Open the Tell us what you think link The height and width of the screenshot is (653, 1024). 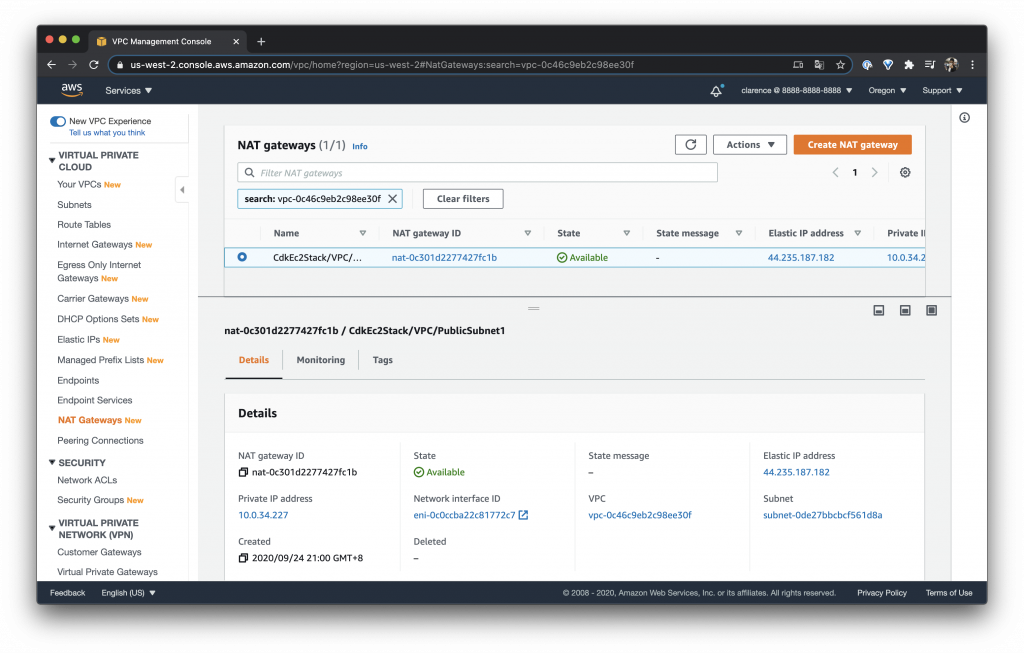click(107, 133)
